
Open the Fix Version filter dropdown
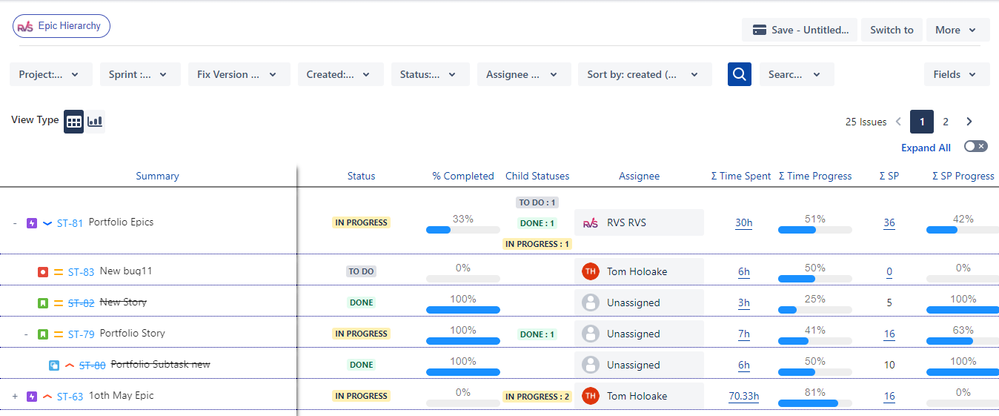click(239, 75)
